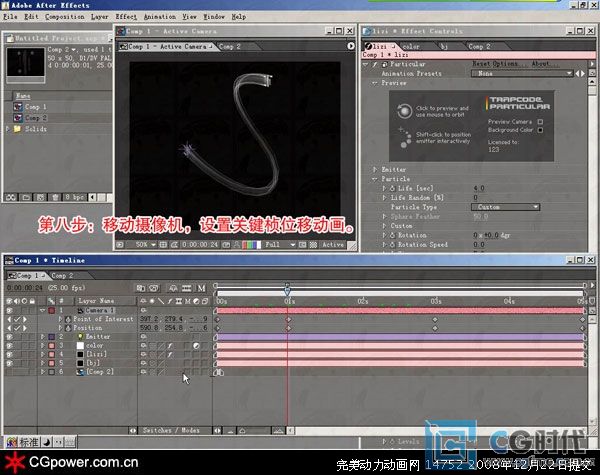Open the Animation menu
The image size is (600, 475).
(x=160, y=17)
